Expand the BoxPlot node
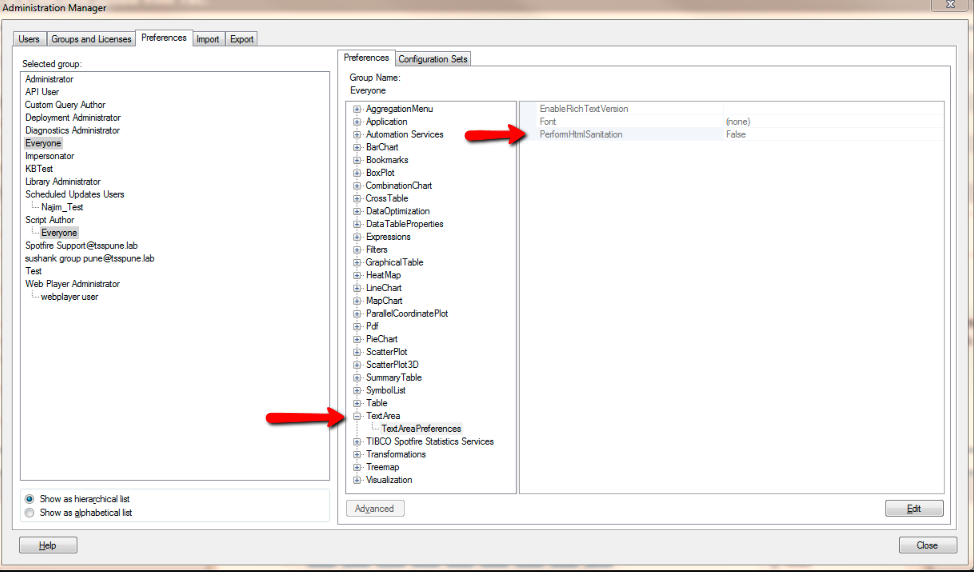 357,173
